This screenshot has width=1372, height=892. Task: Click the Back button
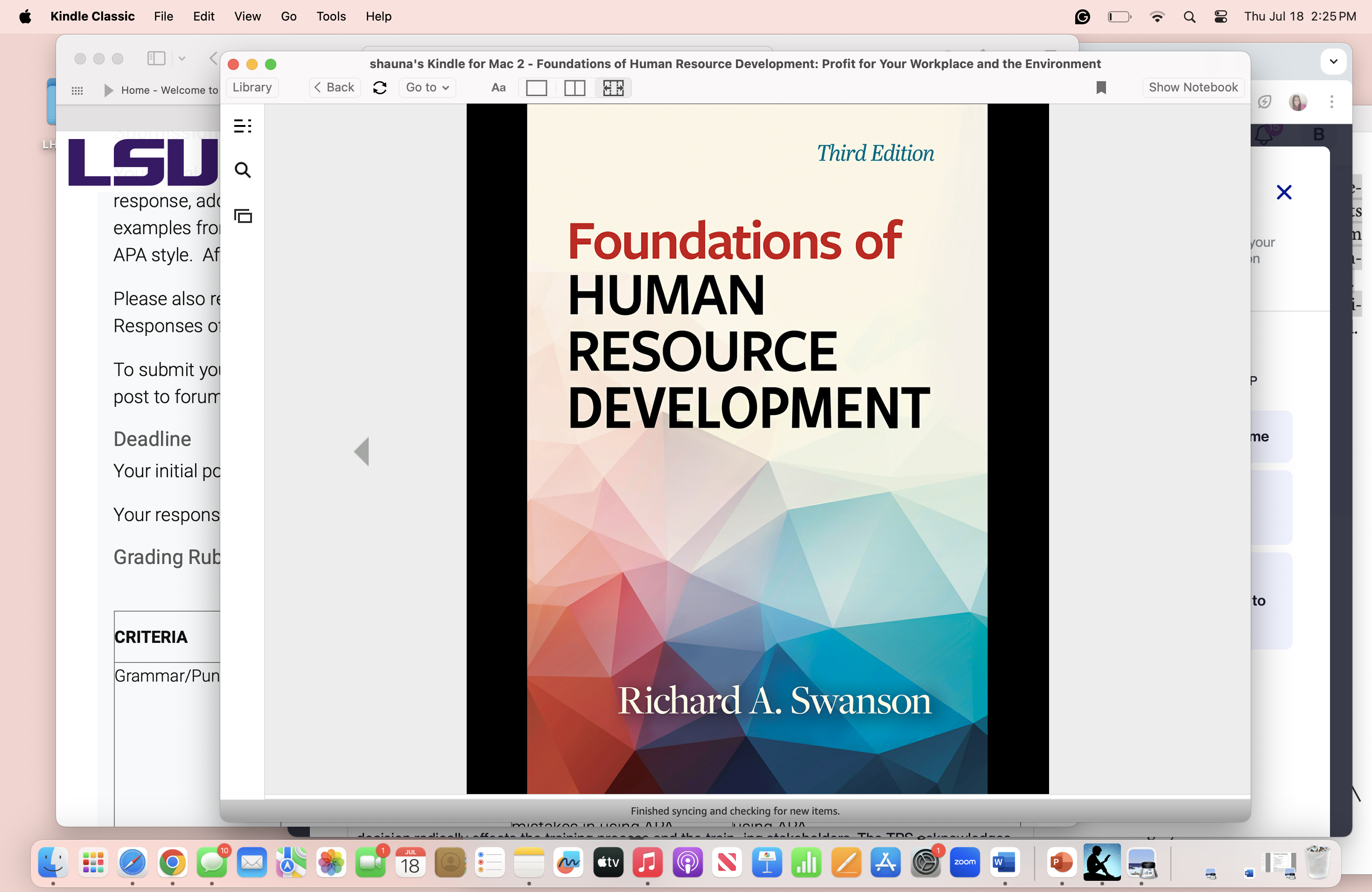pos(334,88)
